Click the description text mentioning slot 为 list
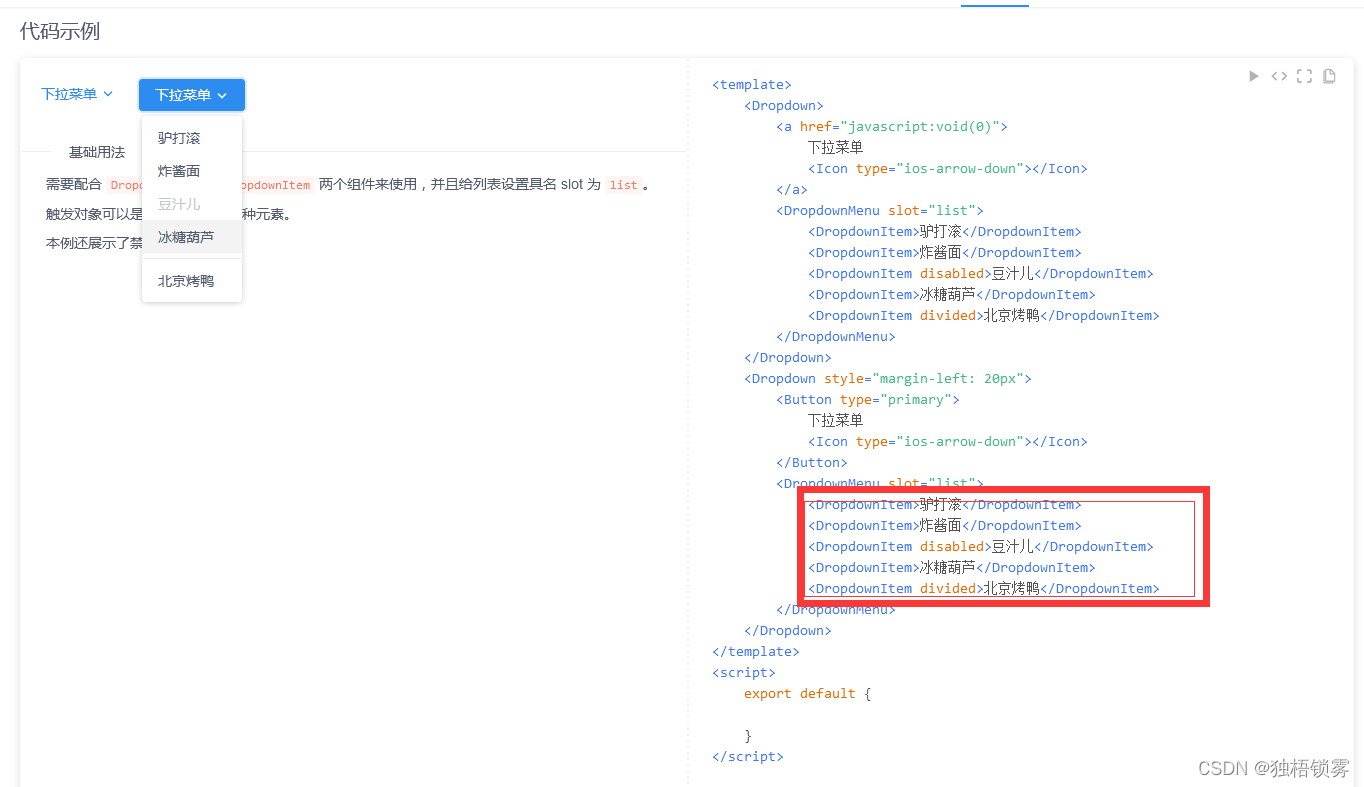This screenshot has width=1364, height=787. coord(349,185)
